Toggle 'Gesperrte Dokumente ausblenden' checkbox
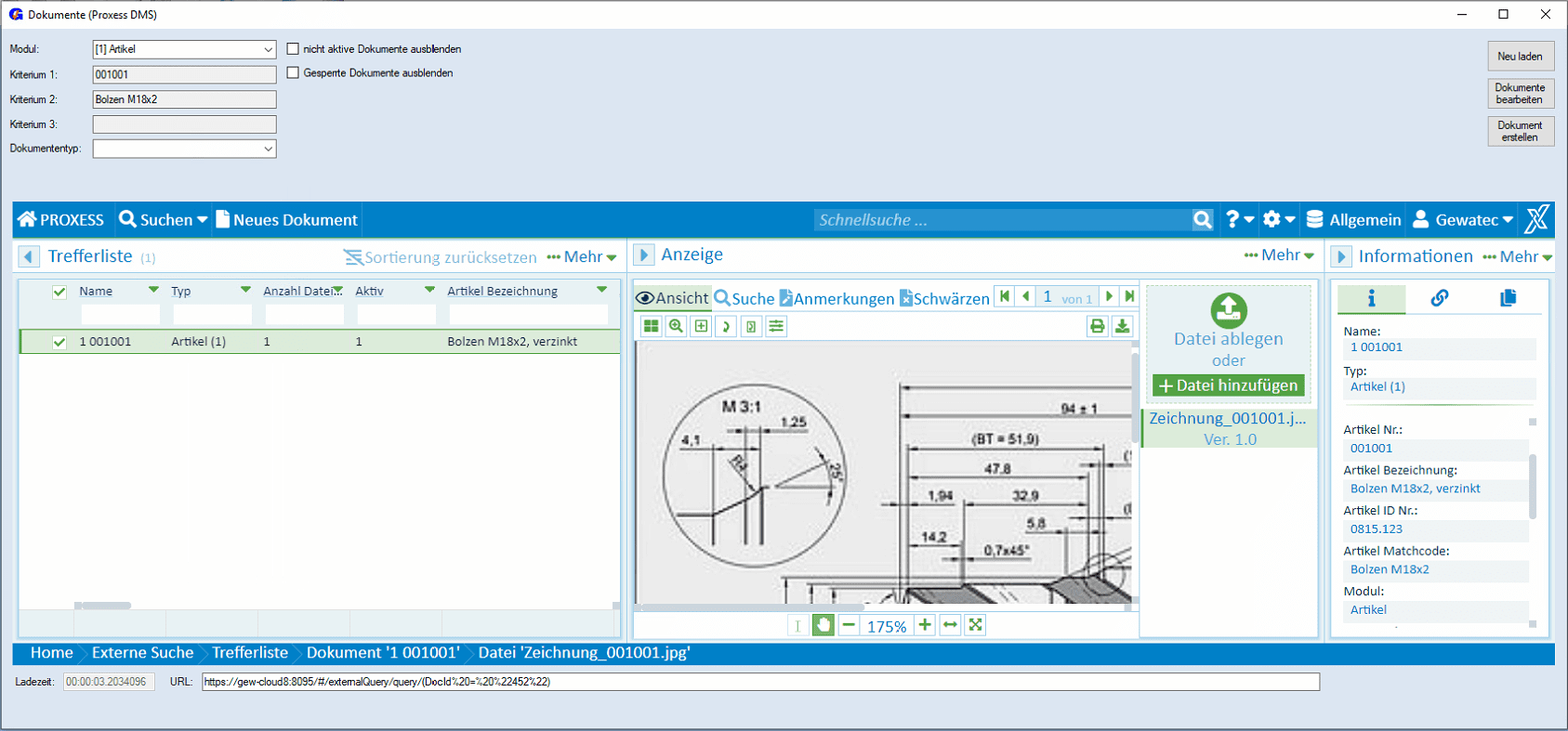Viewport: 1568px width, 731px height. (x=293, y=72)
